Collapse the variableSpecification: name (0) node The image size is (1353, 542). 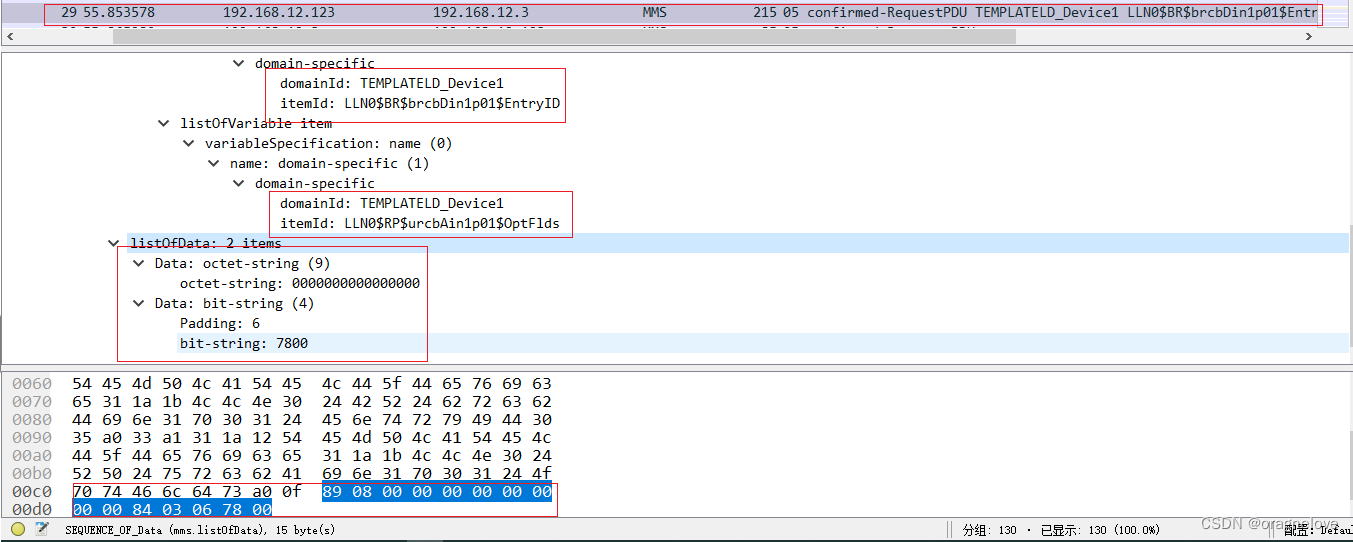[188, 143]
